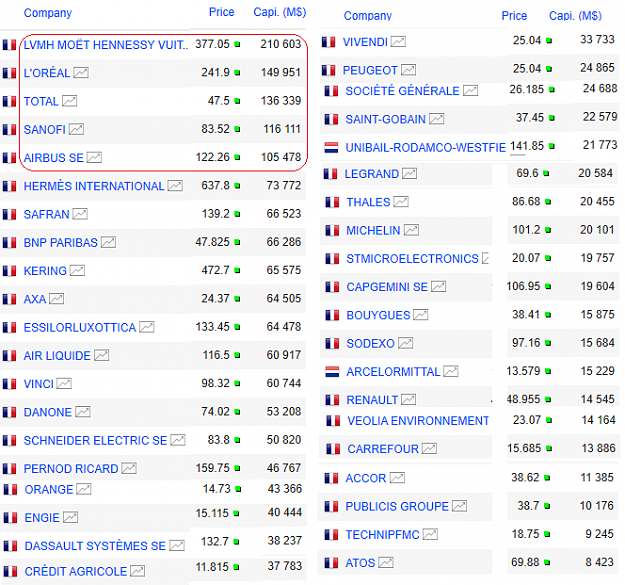Open the chart icon next to TOTAL
The height and width of the screenshot is (585, 625).
[x=69, y=101]
